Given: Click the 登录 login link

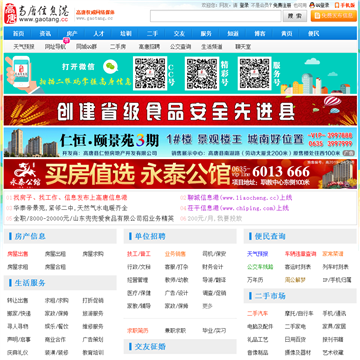Looking at the screenshot, I should coord(244,5).
